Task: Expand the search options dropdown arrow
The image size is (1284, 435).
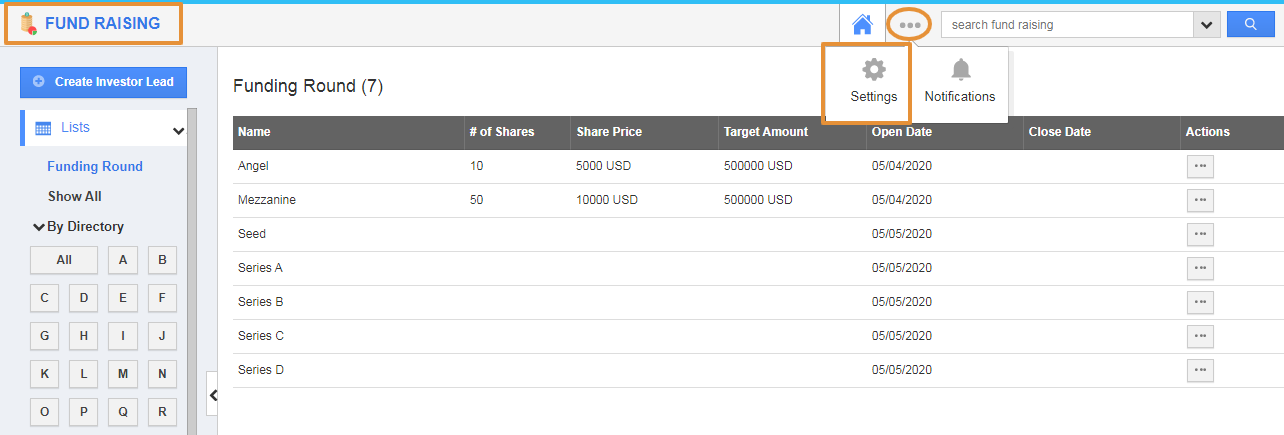Action: click(x=1207, y=25)
